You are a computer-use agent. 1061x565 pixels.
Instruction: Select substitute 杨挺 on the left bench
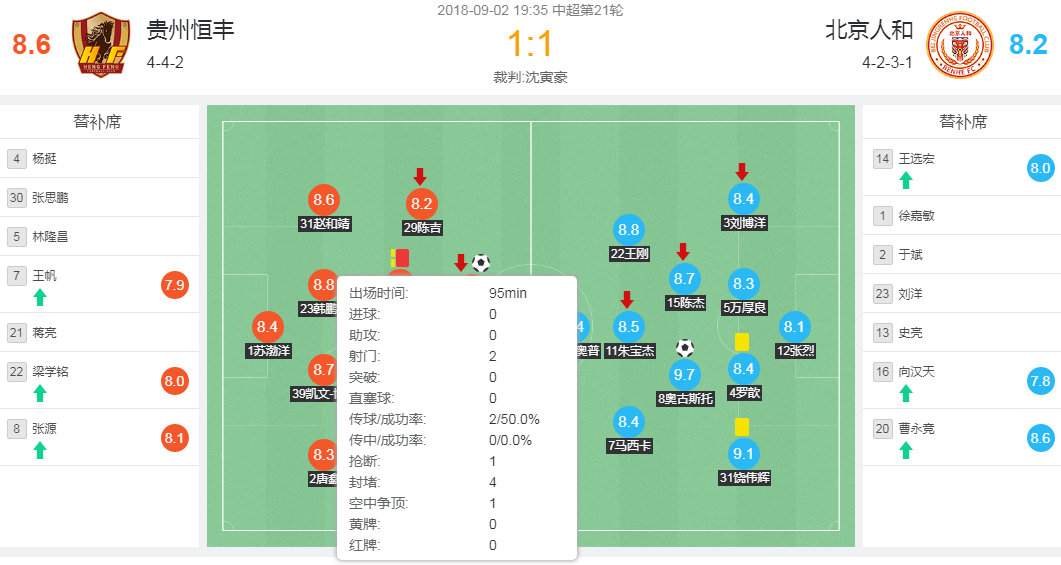[45, 158]
